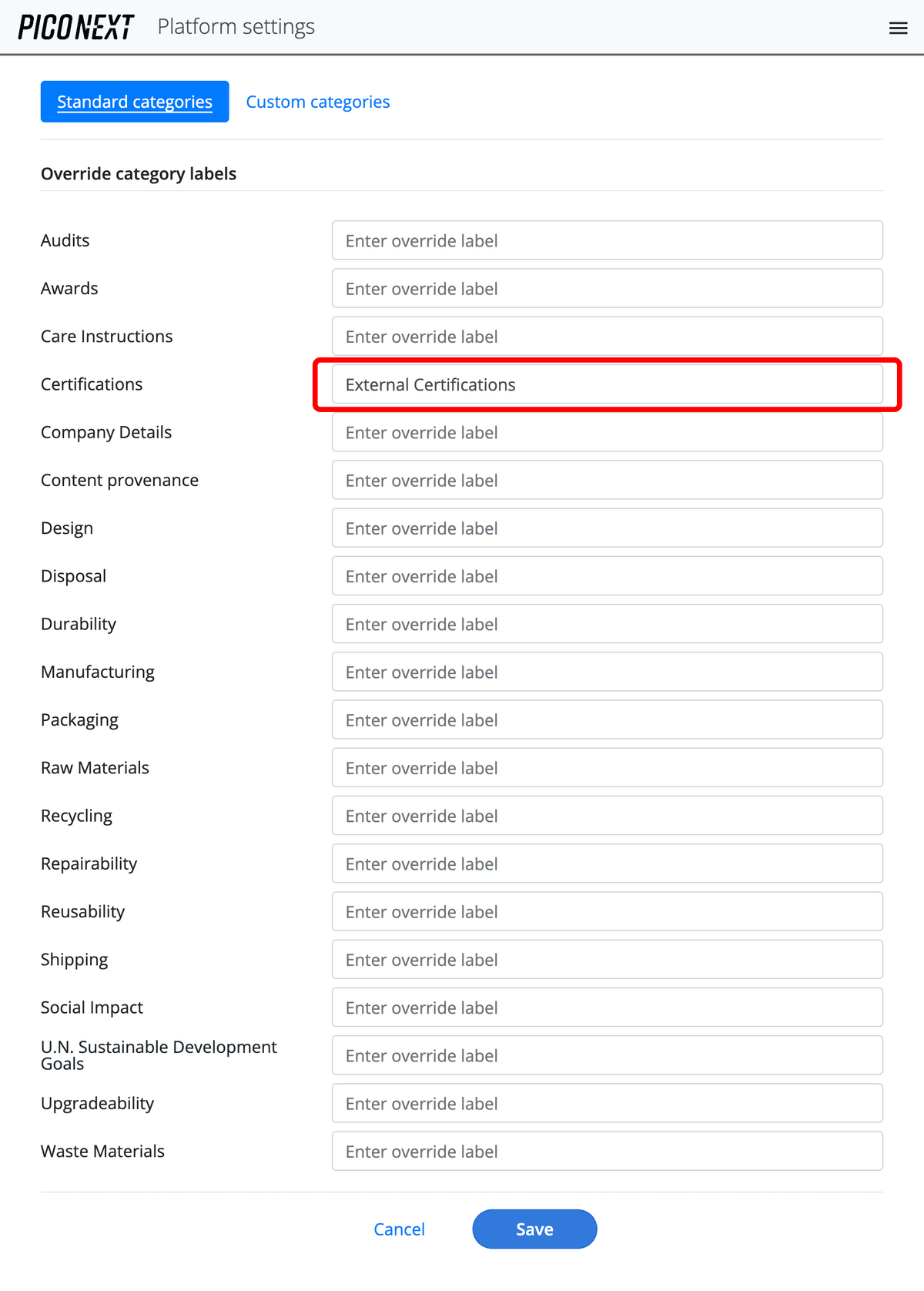This screenshot has width=924, height=1291.
Task: Select the Standard categories tab
Action: pos(134,101)
